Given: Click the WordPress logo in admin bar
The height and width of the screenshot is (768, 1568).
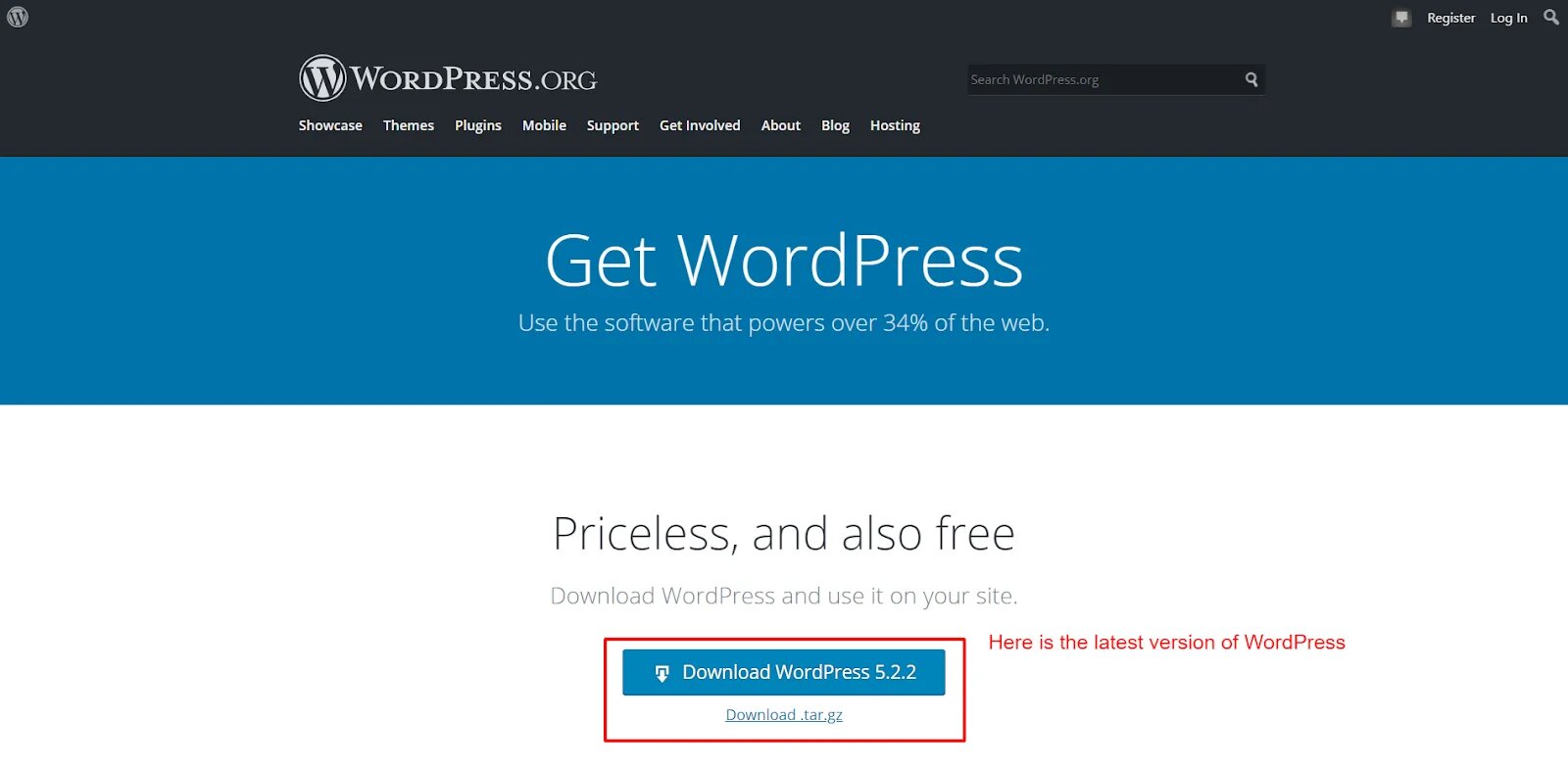Looking at the screenshot, I should tap(18, 18).
